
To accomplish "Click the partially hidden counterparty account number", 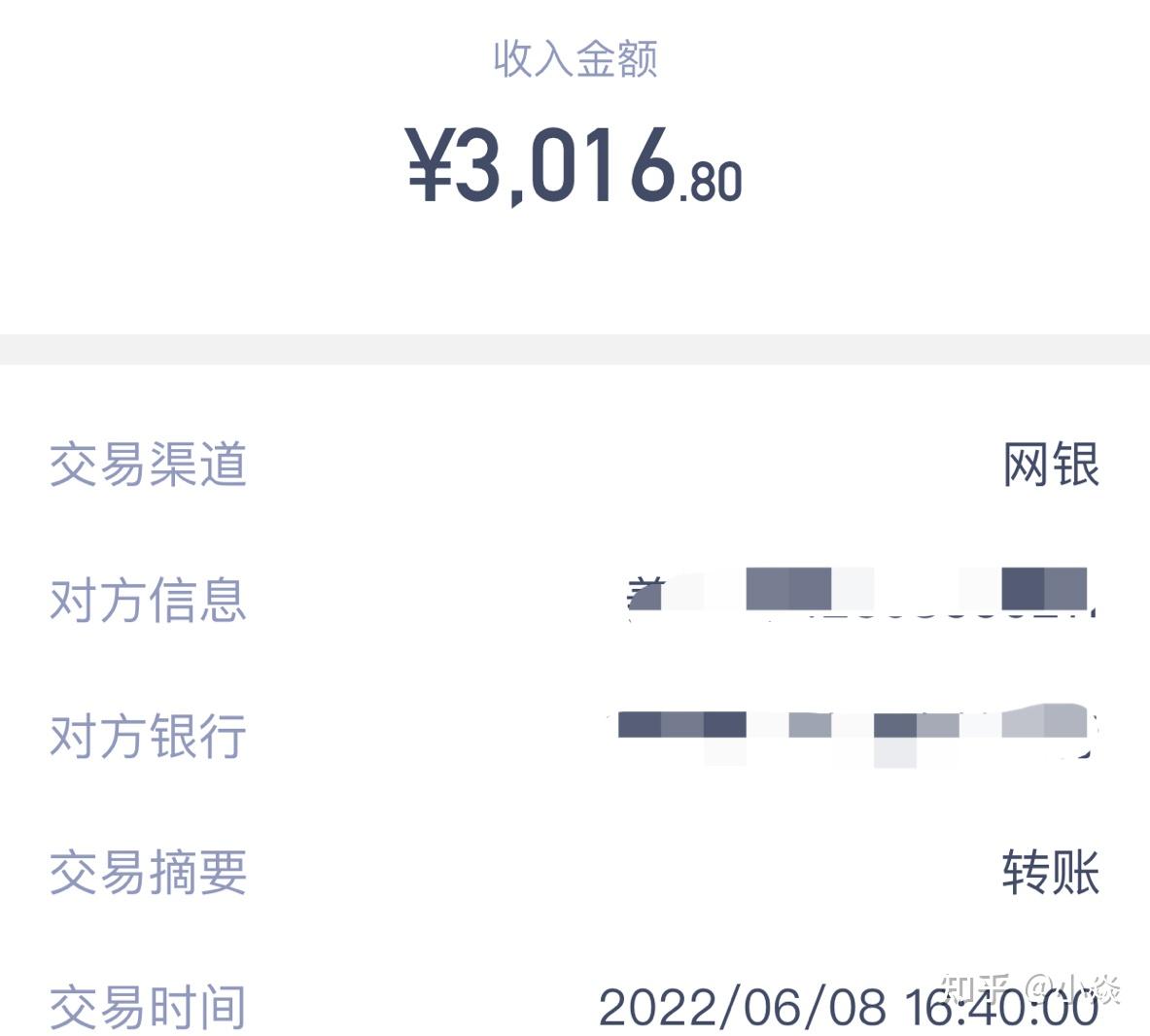I will pyautogui.click(x=953, y=614).
